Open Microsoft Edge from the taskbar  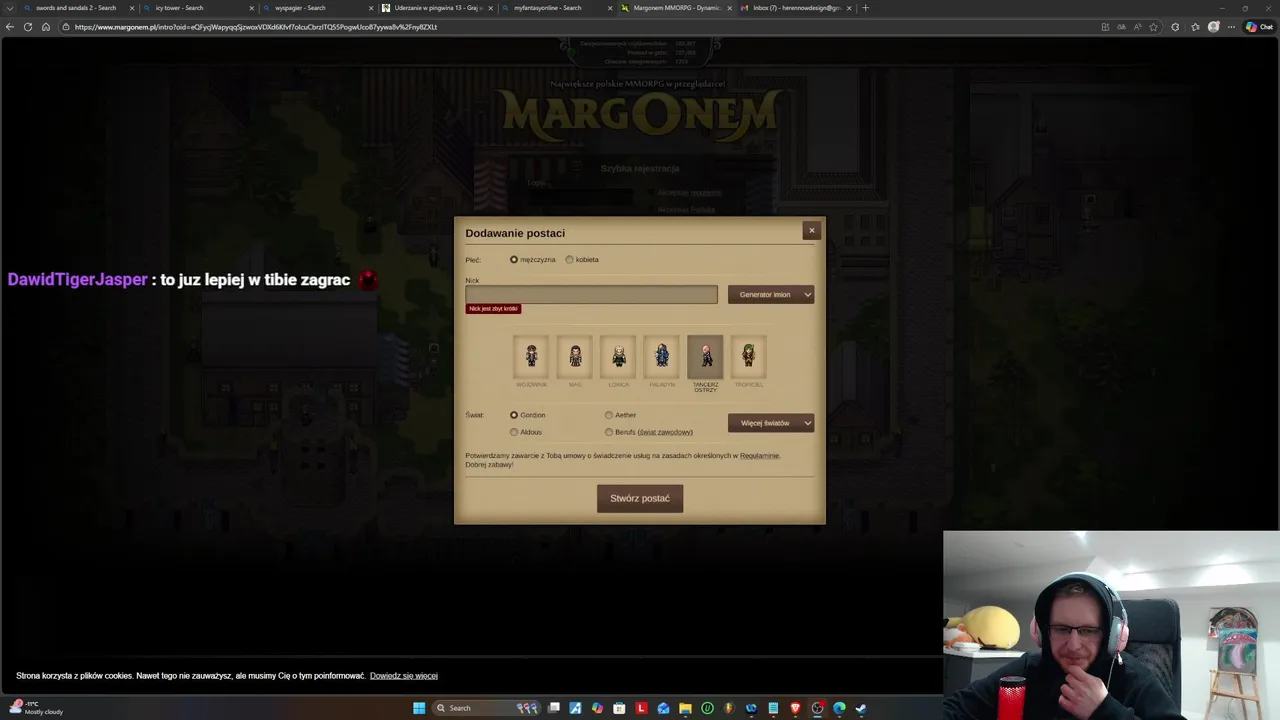pyautogui.click(x=839, y=708)
